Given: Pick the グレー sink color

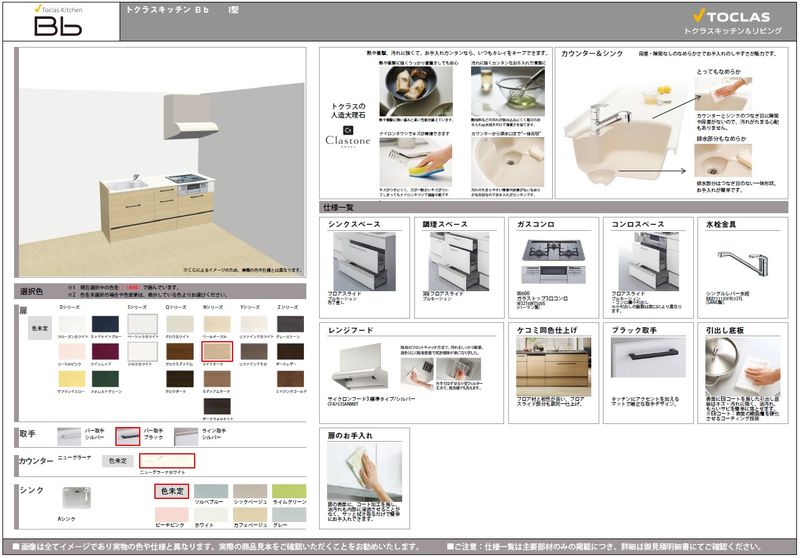Looking at the screenshot, I should (x=289, y=514).
